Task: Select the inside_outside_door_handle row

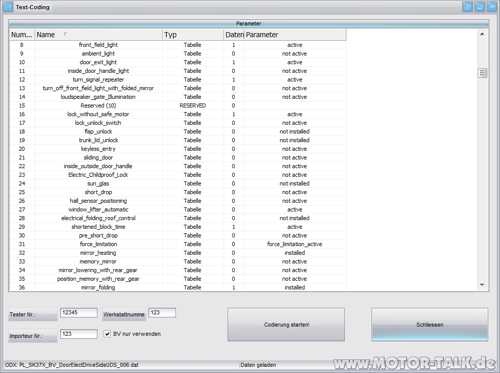Action: point(178,166)
